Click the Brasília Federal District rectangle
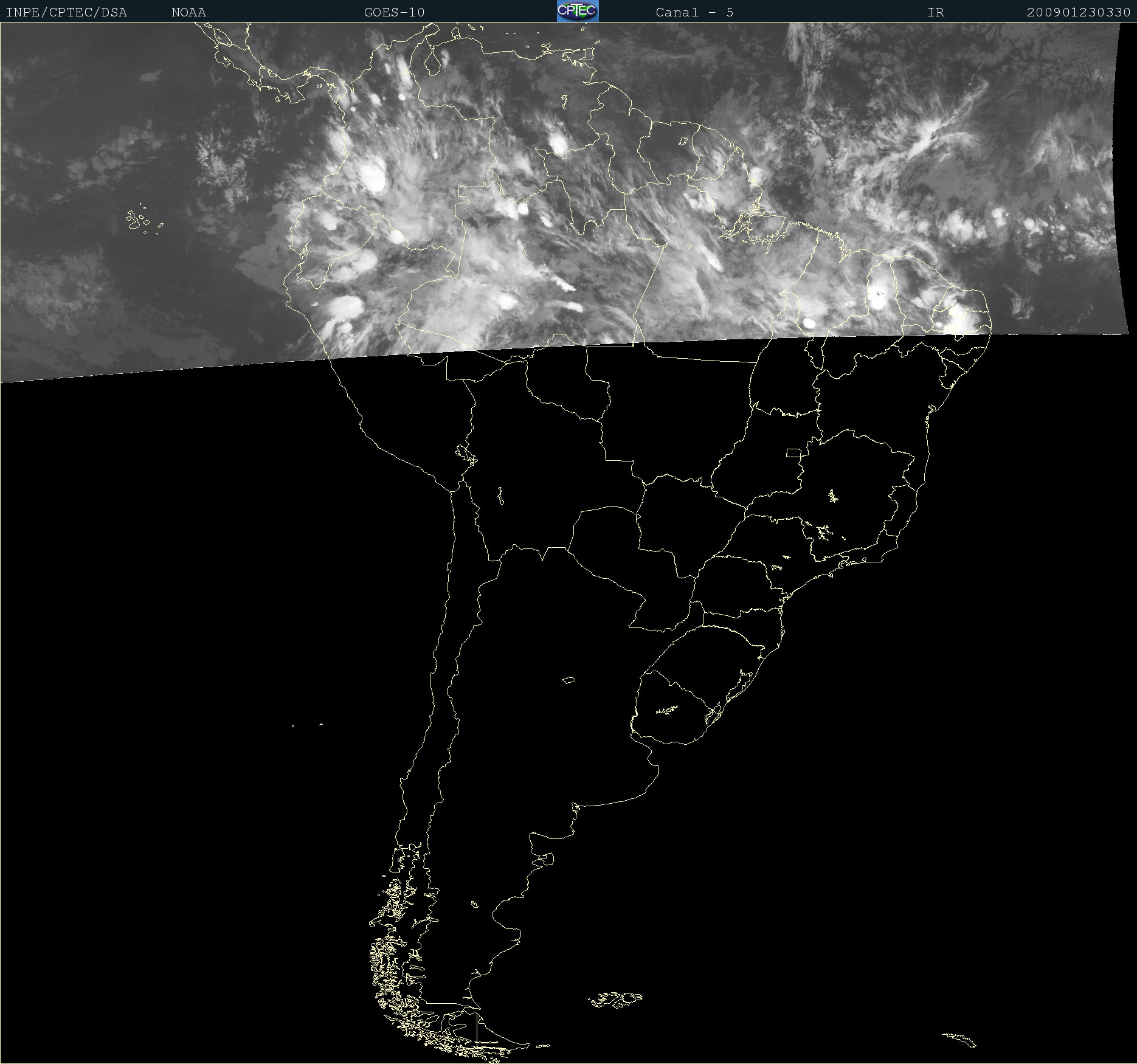 point(793,452)
